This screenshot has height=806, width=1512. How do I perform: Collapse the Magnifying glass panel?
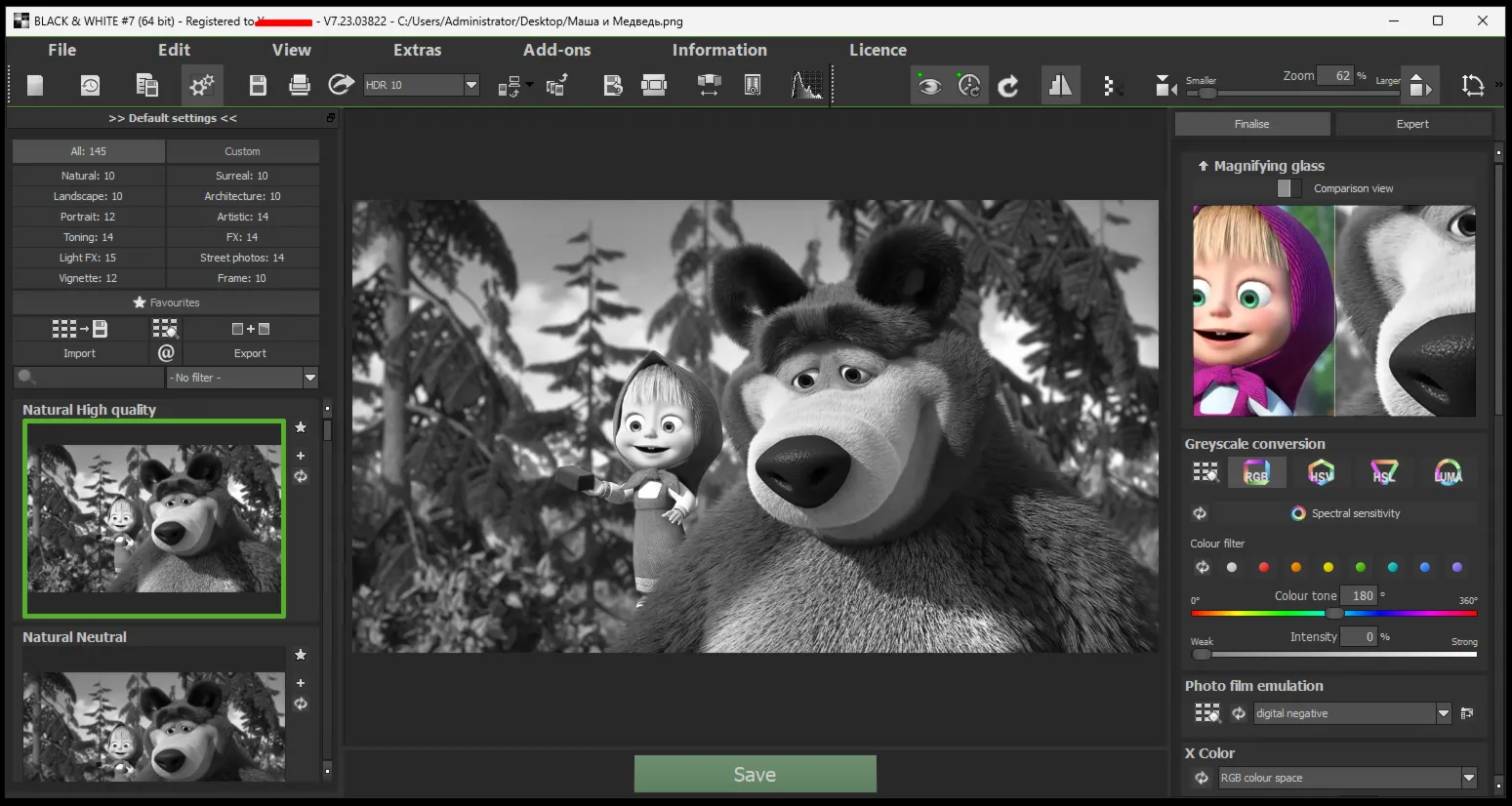1204,166
